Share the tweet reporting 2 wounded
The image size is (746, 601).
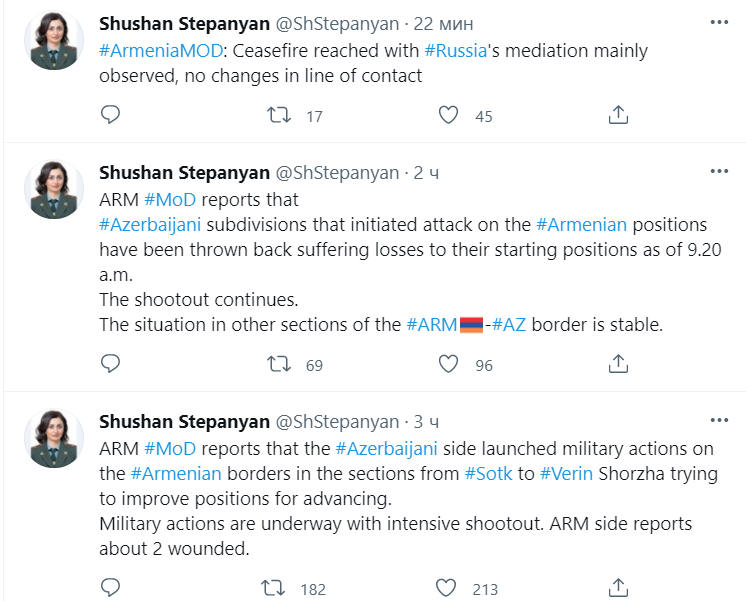pyautogui.click(x=618, y=587)
